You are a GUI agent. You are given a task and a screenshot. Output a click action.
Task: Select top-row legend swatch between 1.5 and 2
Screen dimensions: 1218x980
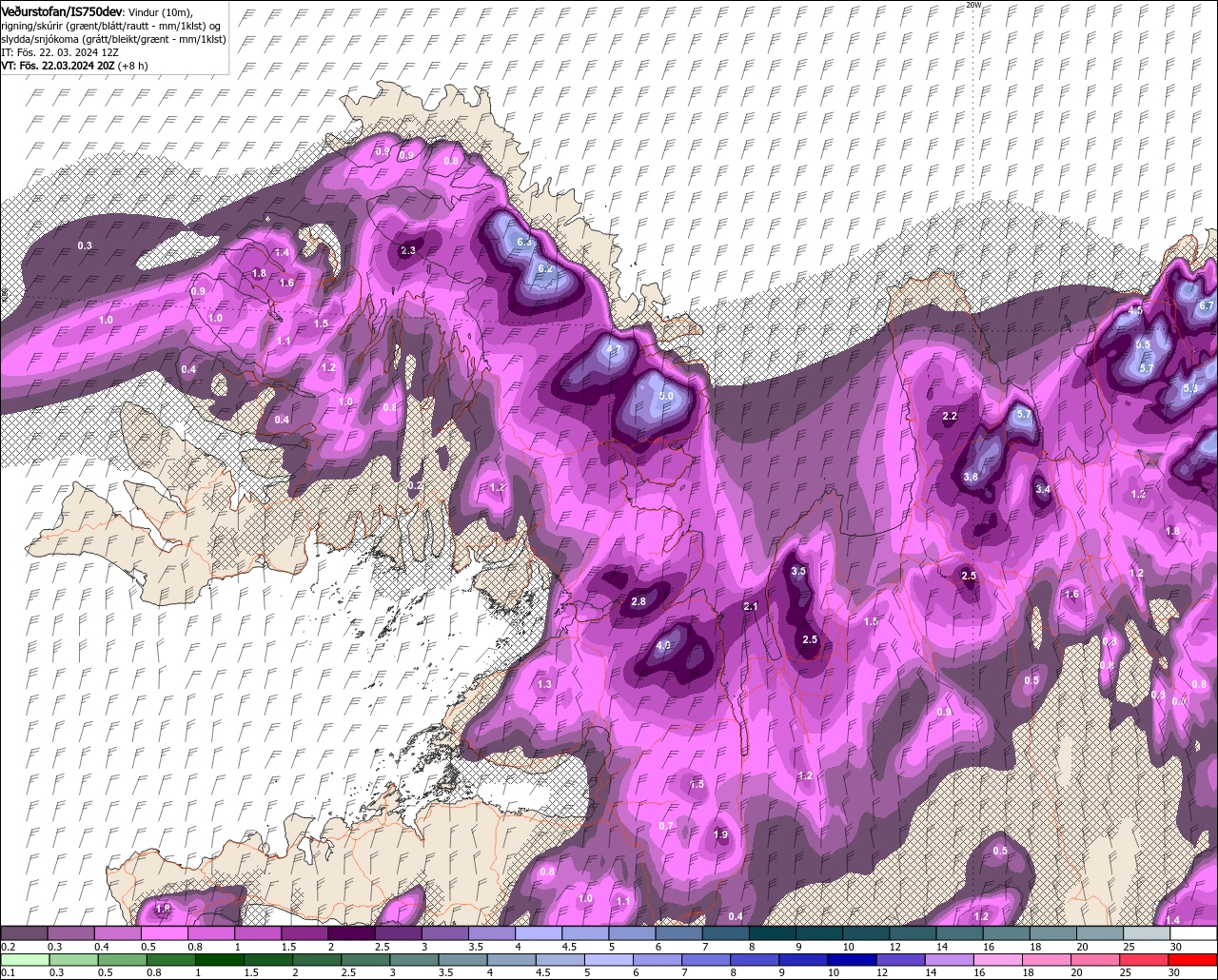coord(304,933)
